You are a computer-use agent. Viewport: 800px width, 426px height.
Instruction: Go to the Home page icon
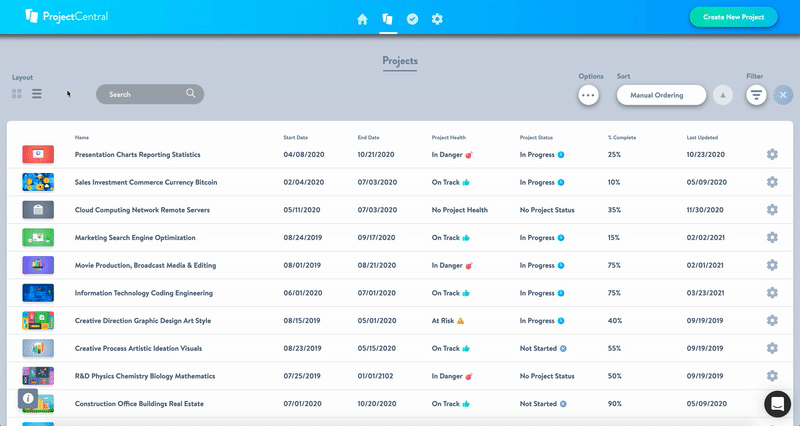[362, 19]
